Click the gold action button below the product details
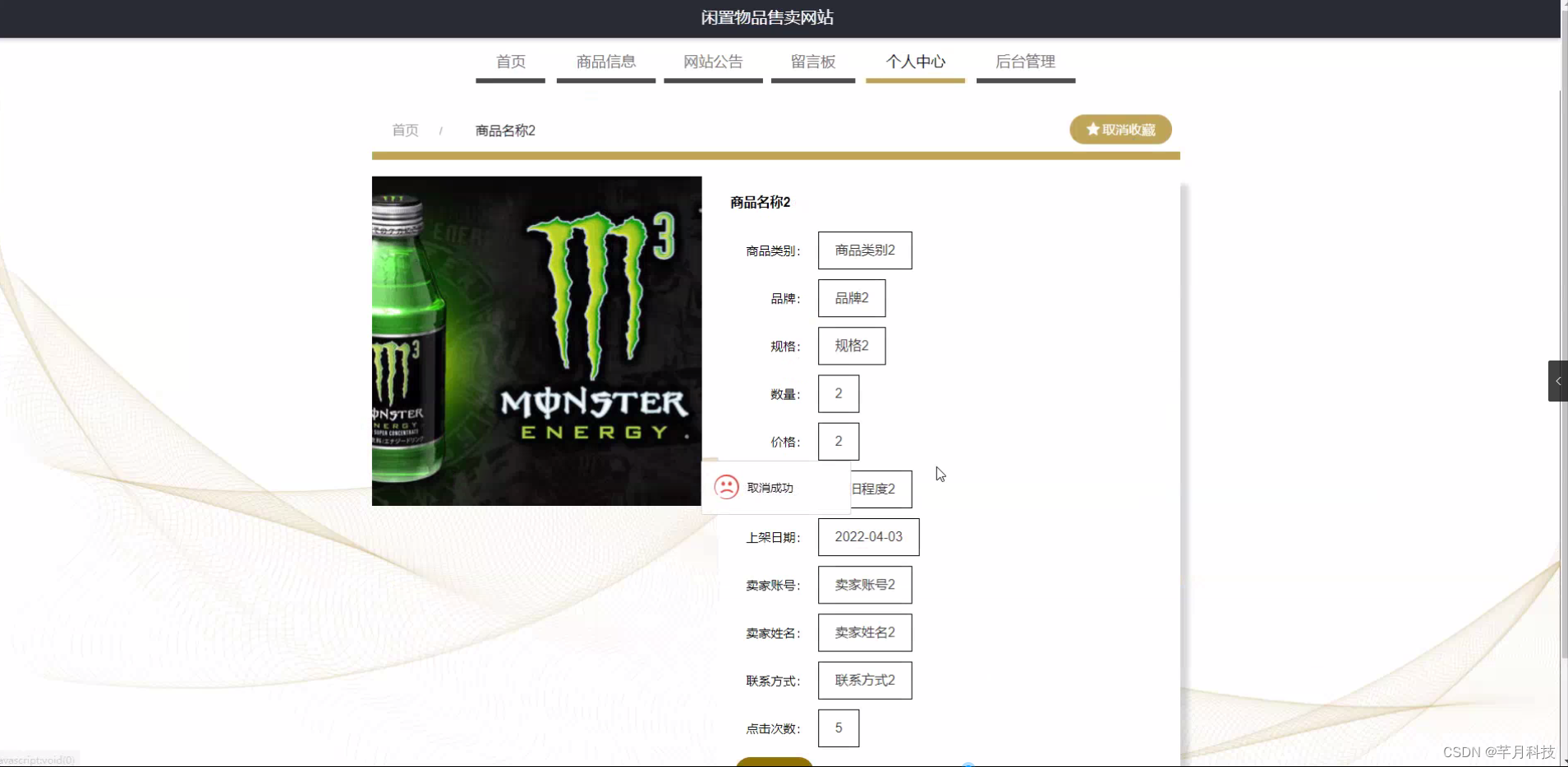Viewport: 1568px width, 767px height. tap(775, 762)
